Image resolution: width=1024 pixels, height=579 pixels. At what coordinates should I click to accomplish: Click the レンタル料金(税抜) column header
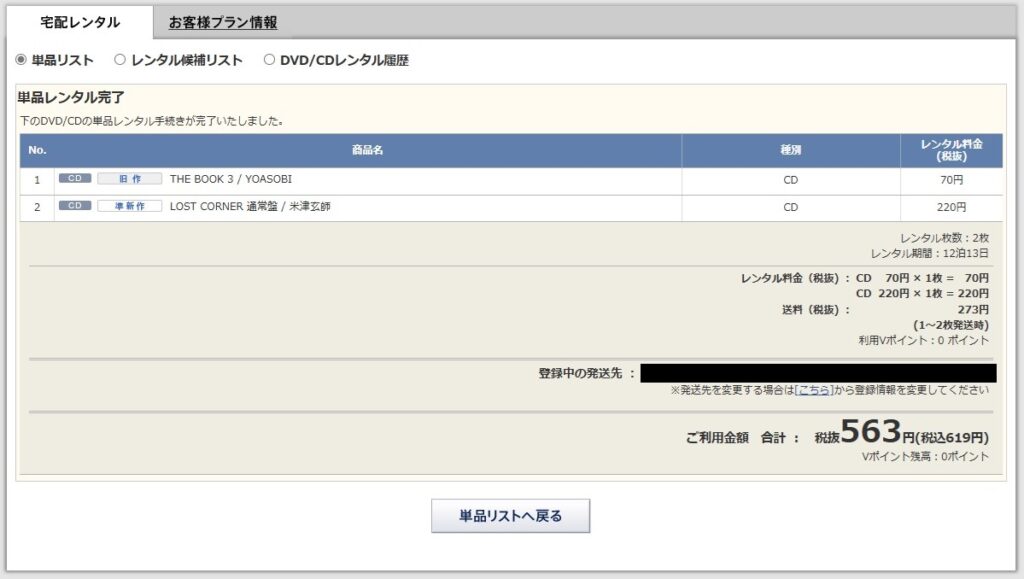952,150
